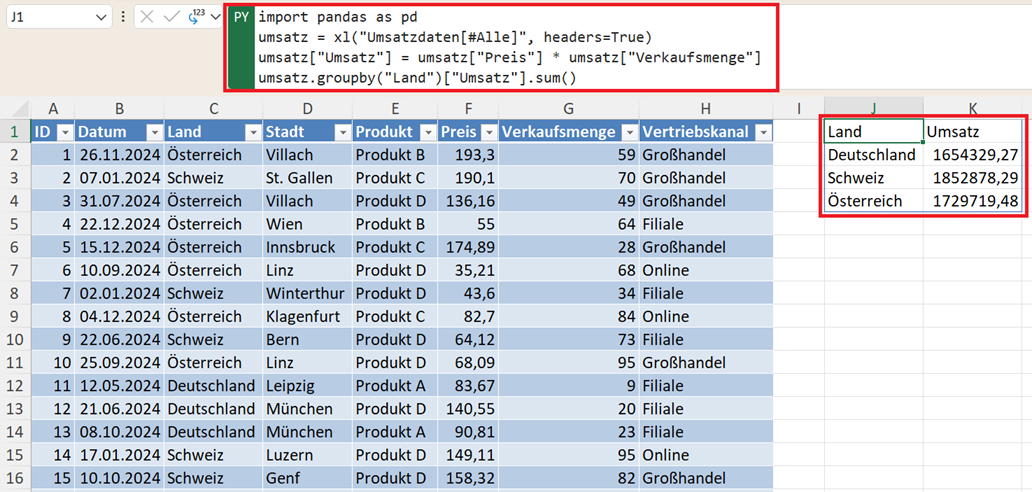Open the Land column filter dropdown
The image size is (1032, 492).
[251, 132]
